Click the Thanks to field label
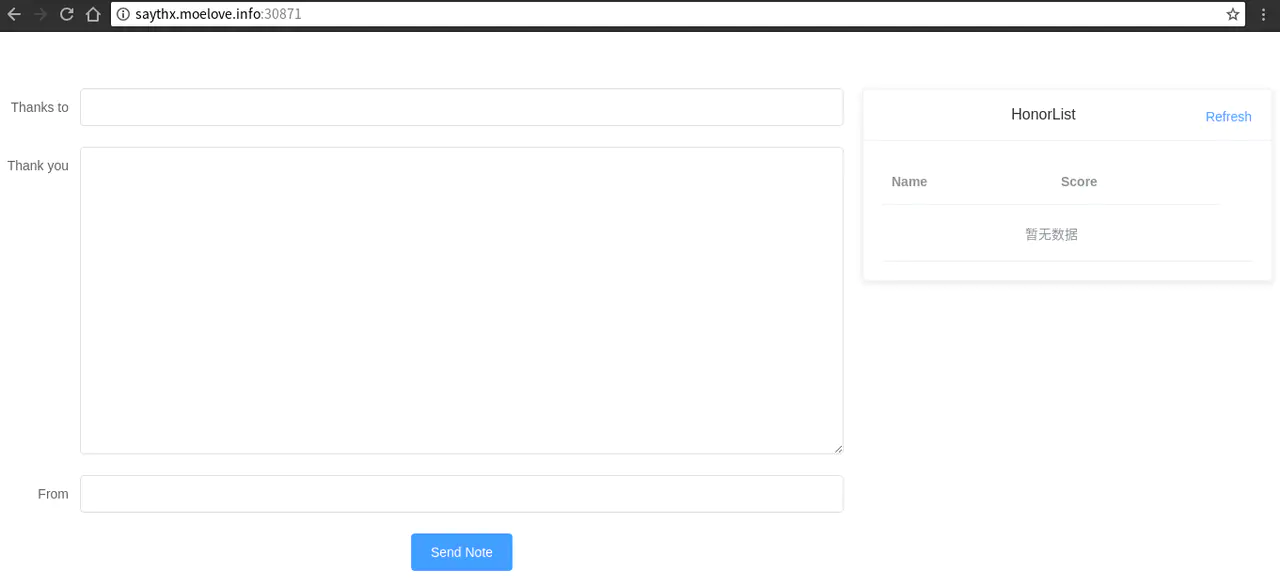The image size is (1280, 587). 40,107
